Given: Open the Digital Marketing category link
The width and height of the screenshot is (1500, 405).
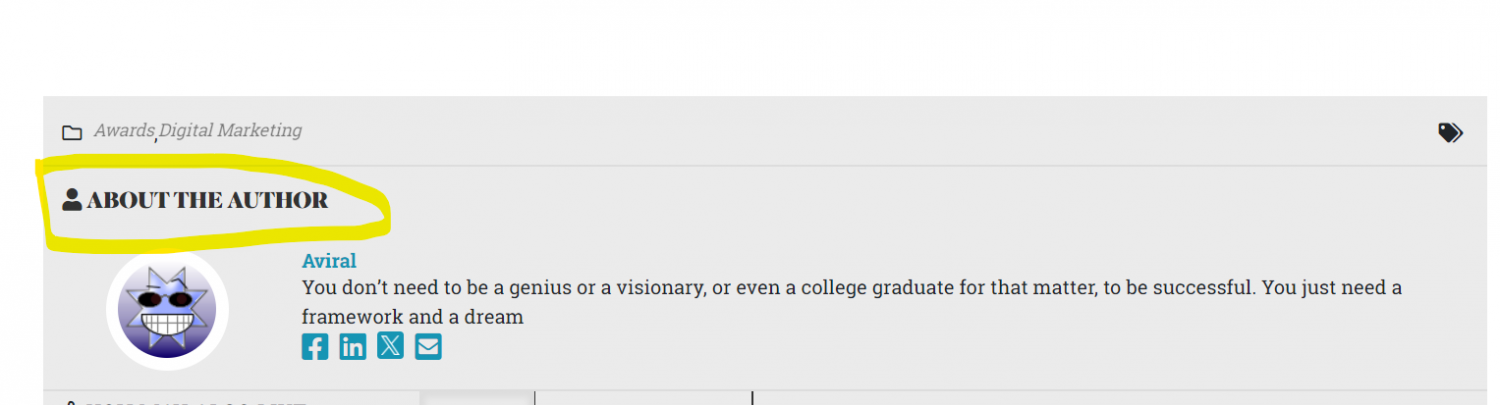Looking at the screenshot, I should coord(231,130).
